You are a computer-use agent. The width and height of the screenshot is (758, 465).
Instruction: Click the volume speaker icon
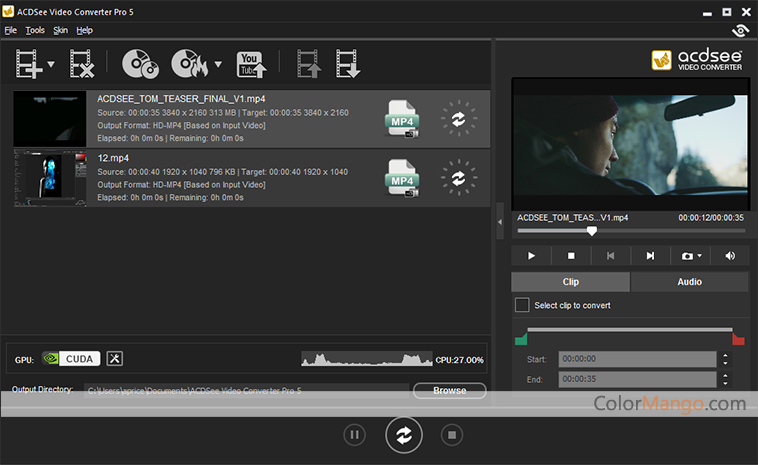(730, 256)
